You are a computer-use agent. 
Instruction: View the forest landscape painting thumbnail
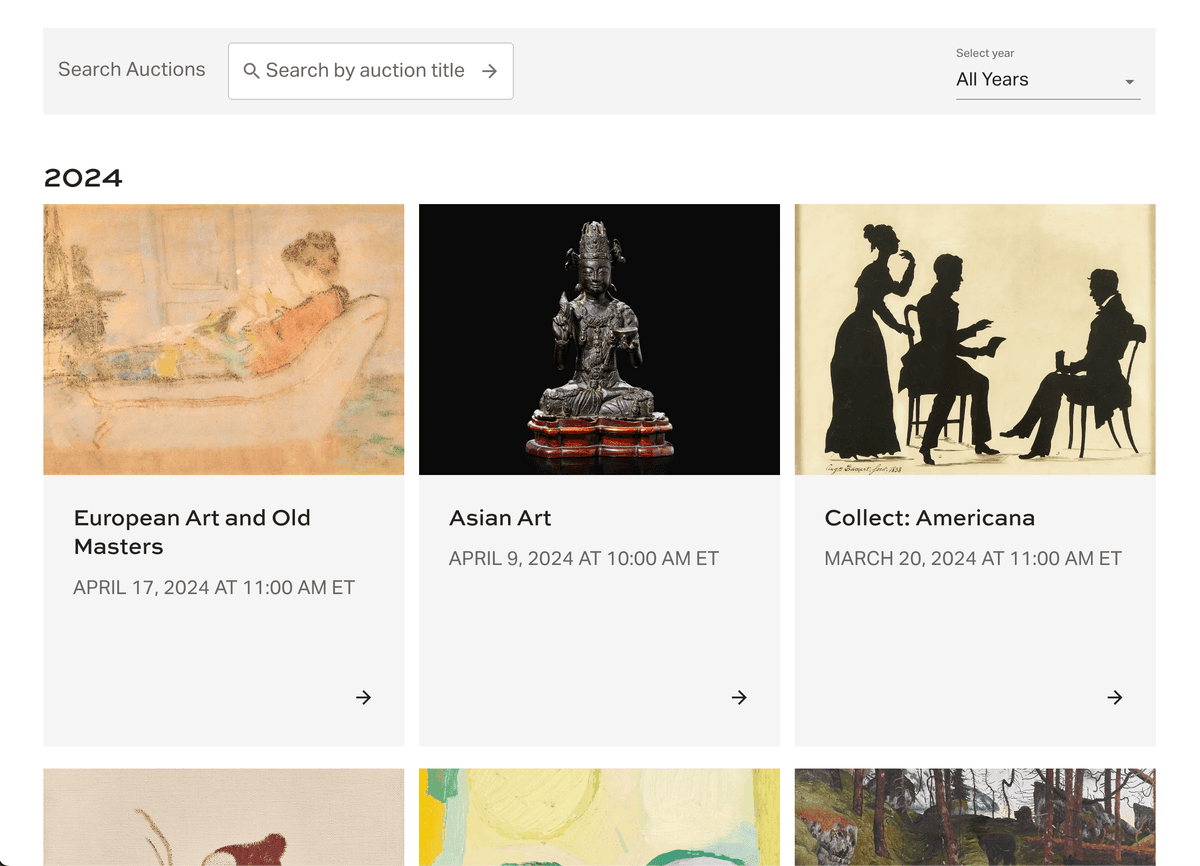[975, 816]
